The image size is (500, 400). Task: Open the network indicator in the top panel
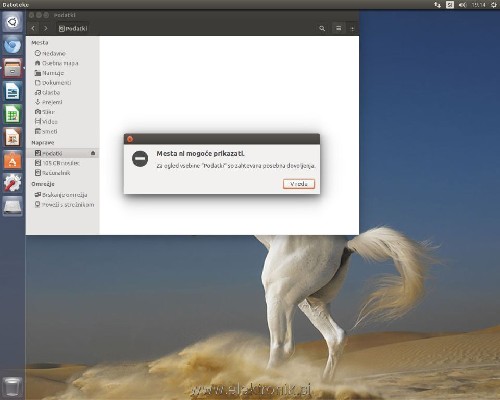click(437, 5)
